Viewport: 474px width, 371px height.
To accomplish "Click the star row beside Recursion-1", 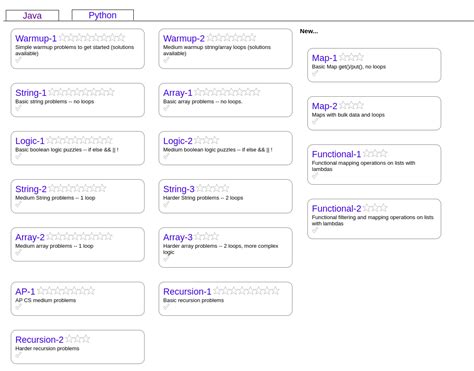I will point(246,291).
